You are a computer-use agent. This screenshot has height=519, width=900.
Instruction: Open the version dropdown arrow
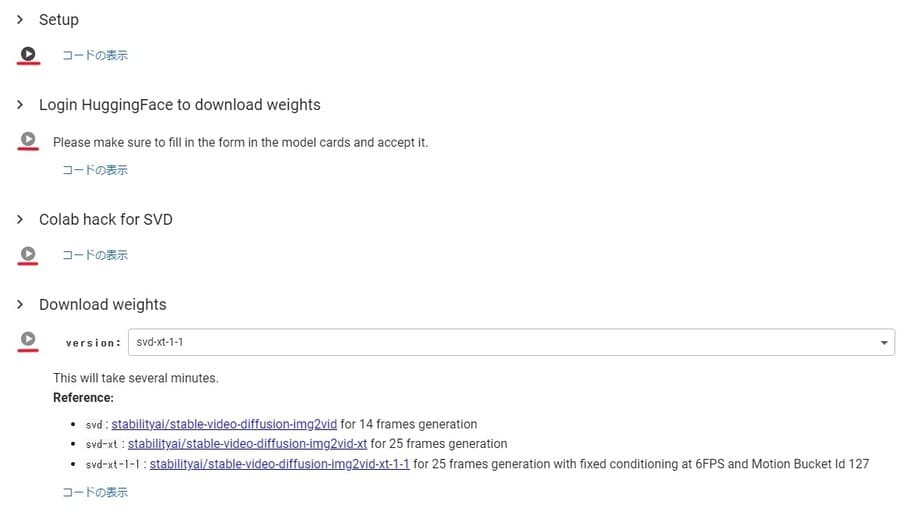coord(884,343)
